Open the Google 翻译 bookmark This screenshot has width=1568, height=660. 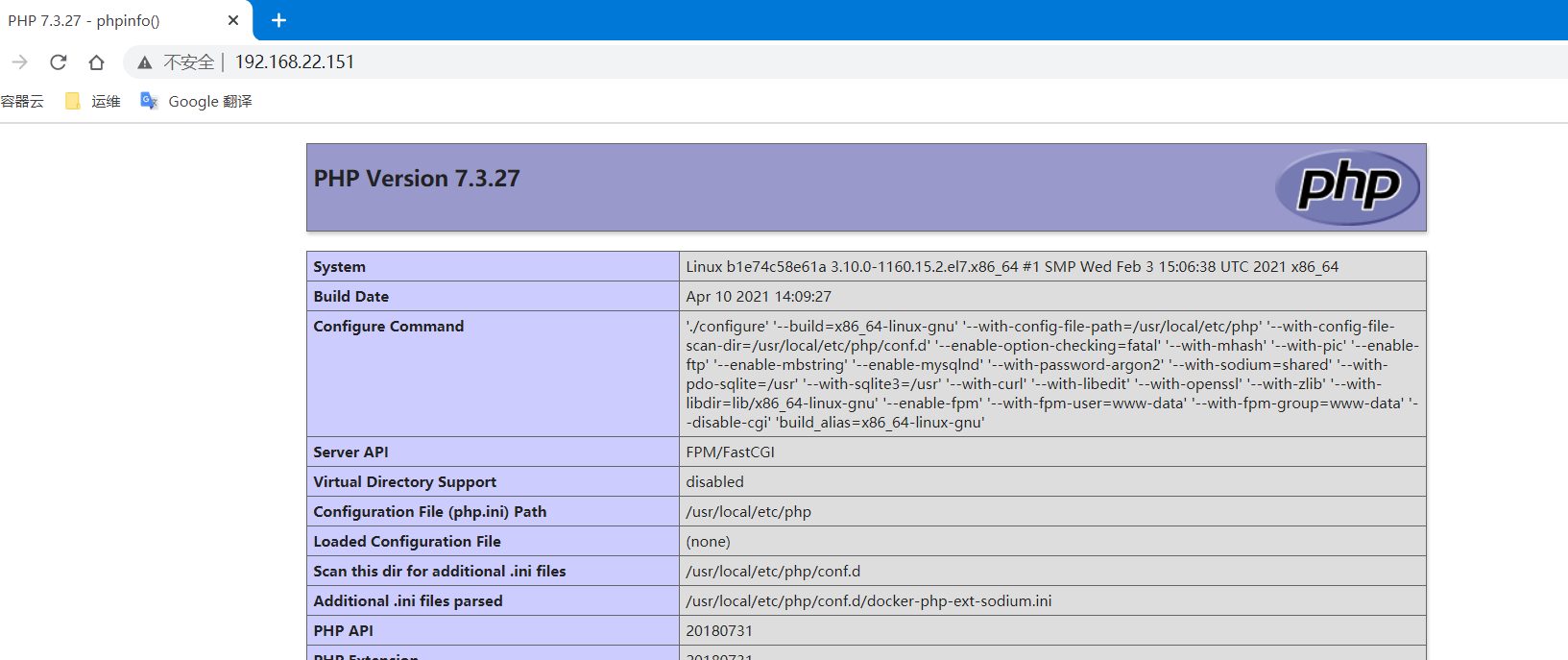196,101
